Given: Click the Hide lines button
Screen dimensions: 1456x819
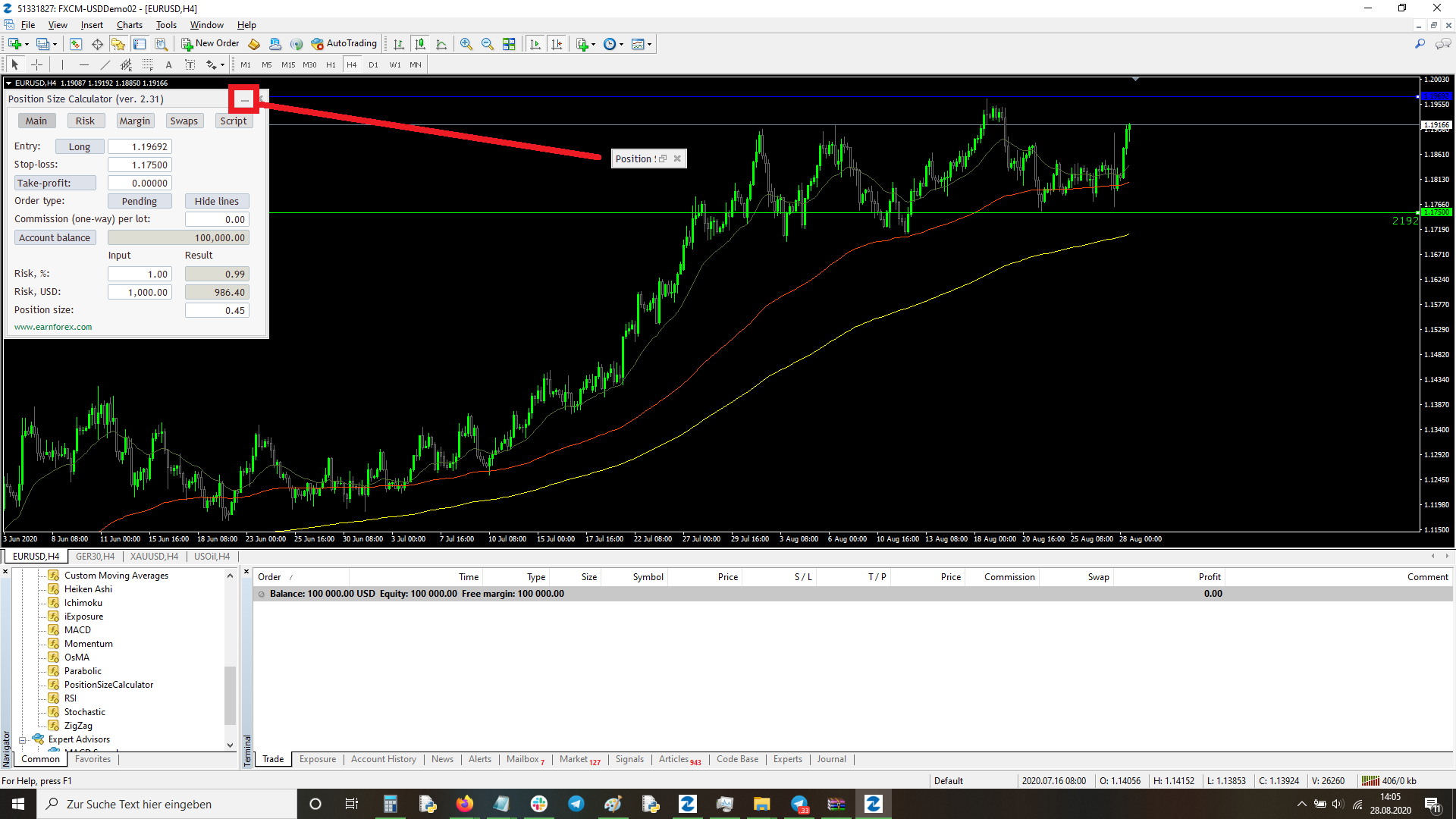Looking at the screenshot, I should 216,201.
